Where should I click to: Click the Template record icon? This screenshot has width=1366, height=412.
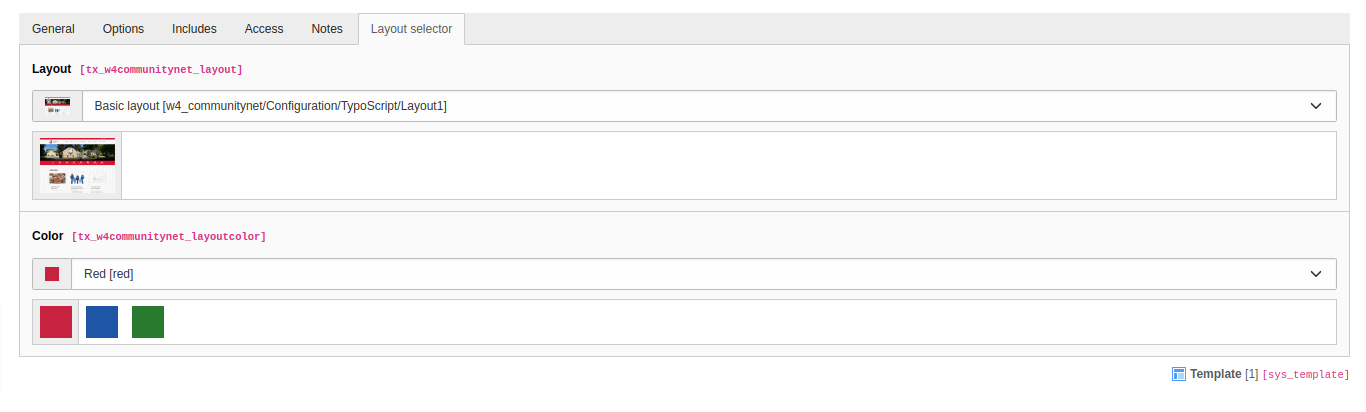(1179, 374)
